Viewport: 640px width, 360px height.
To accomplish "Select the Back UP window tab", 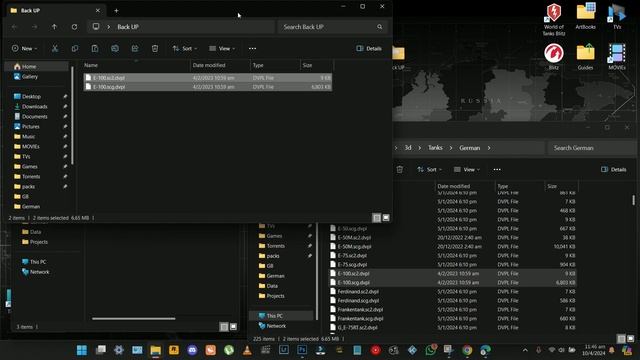I will pyautogui.click(x=55, y=11).
